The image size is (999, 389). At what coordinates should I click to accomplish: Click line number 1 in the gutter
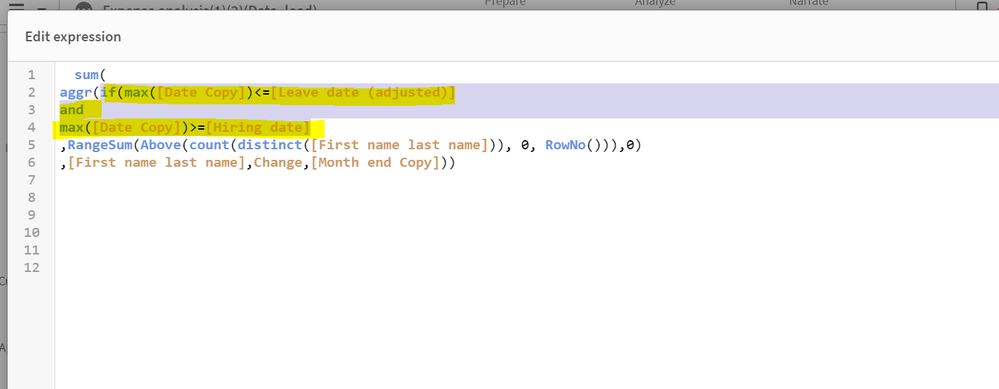point(32,75)
